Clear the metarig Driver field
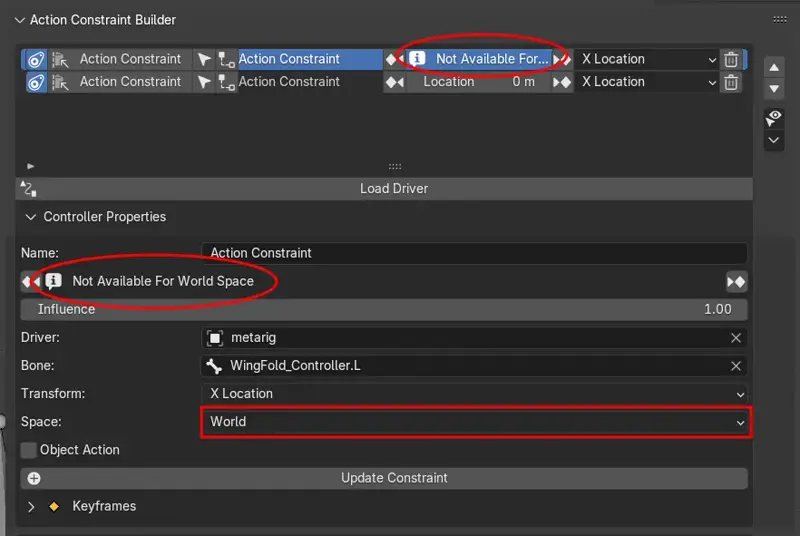This screenshot has width=800, height=536. pyautogui.click(x=736, y=338)
